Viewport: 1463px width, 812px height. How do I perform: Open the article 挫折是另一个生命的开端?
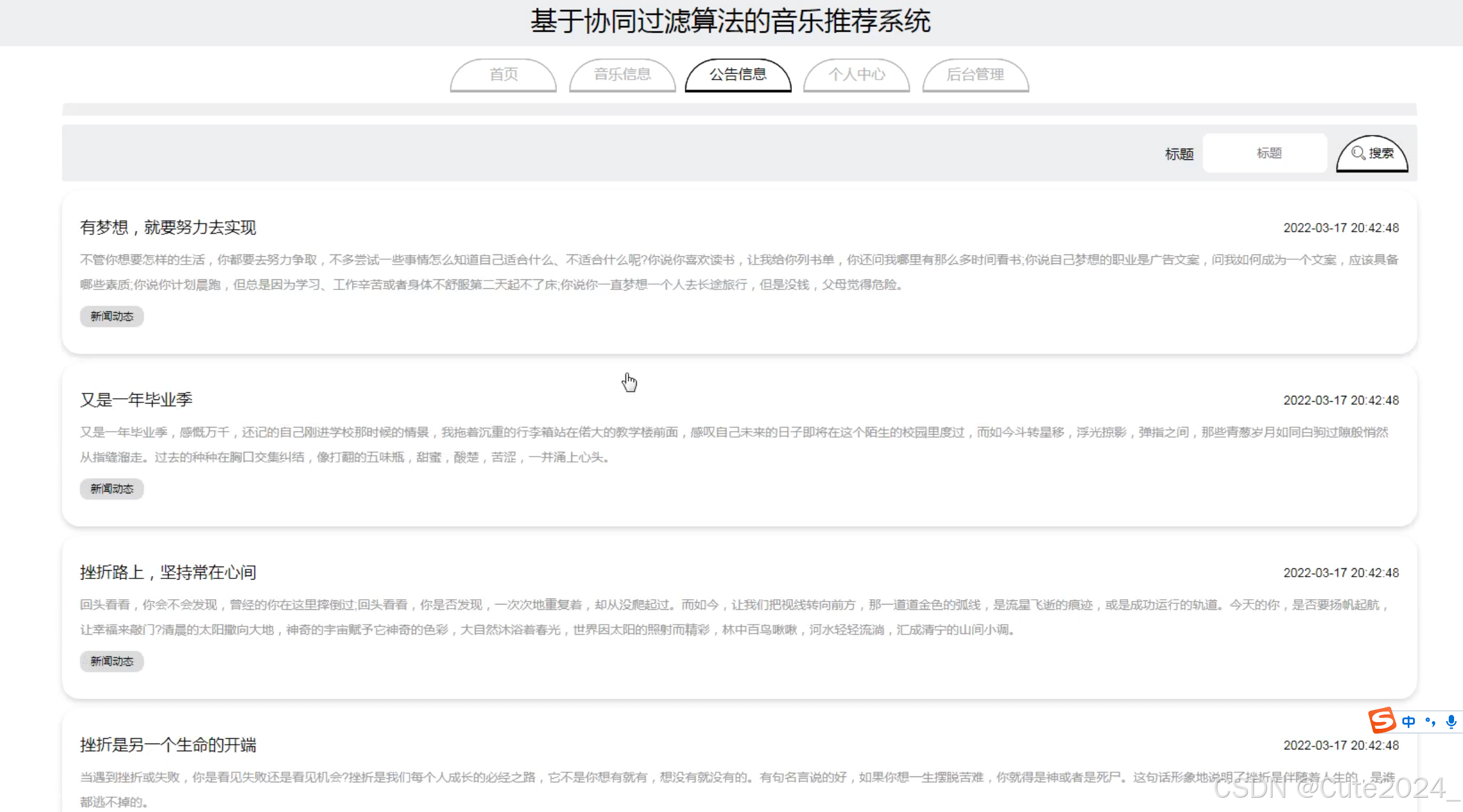[168, 745]
